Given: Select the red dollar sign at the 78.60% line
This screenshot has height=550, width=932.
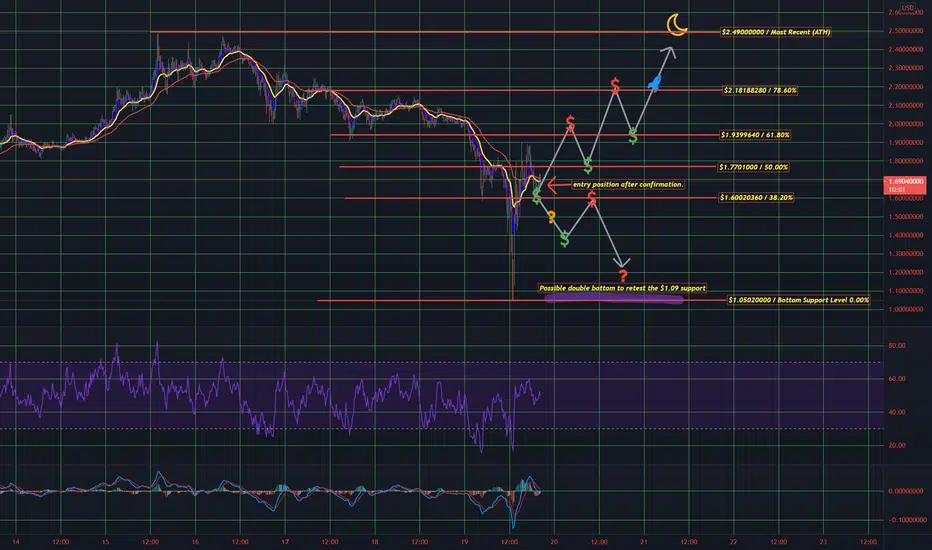Looking at the screenshot, I should coord(615,86).
